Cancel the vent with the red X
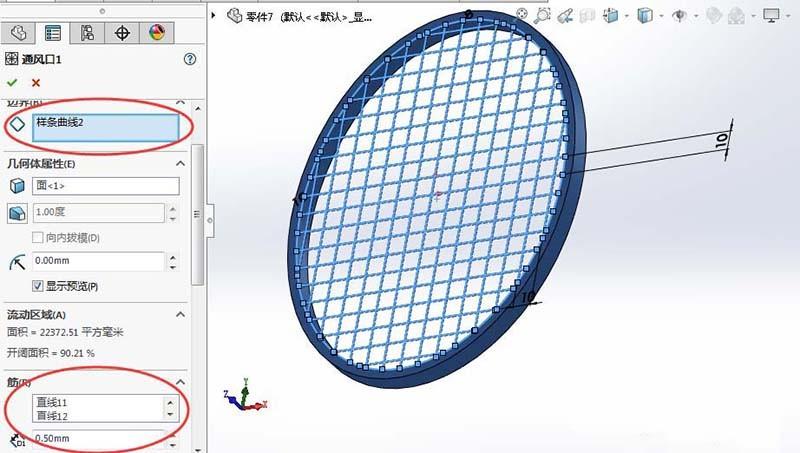800x453 pixels. coord(36,83)
